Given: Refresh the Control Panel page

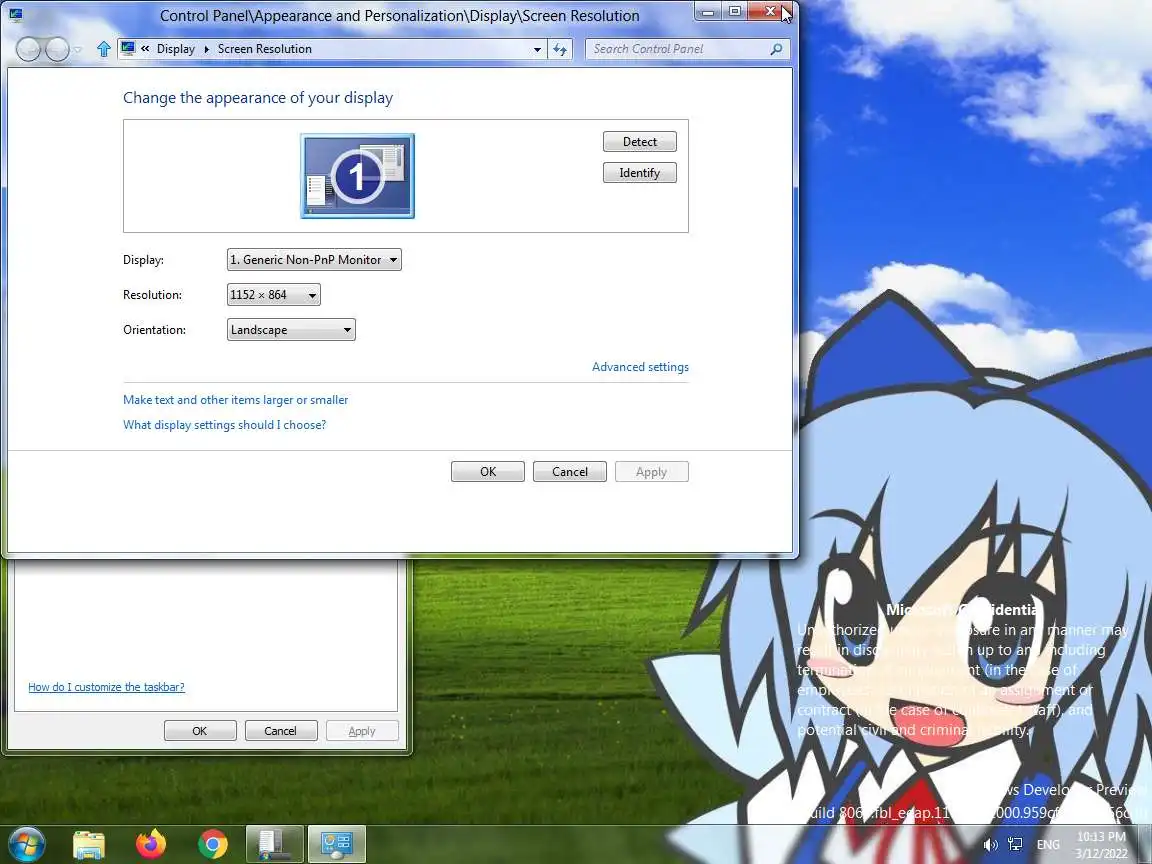Looking at the screenshot, I should pyautogui.click(x=560, y=49).
